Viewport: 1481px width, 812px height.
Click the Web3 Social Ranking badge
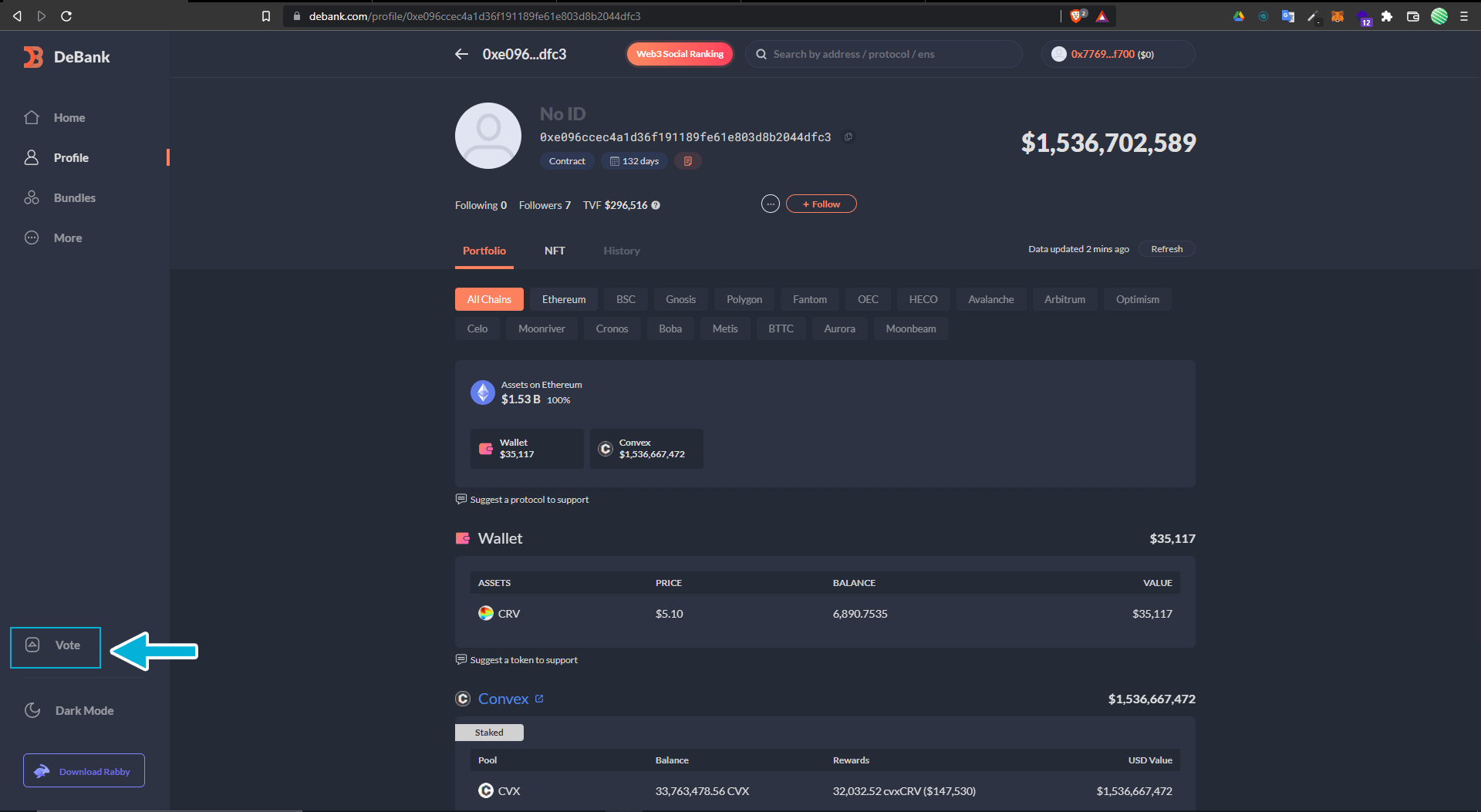[680, 54]
